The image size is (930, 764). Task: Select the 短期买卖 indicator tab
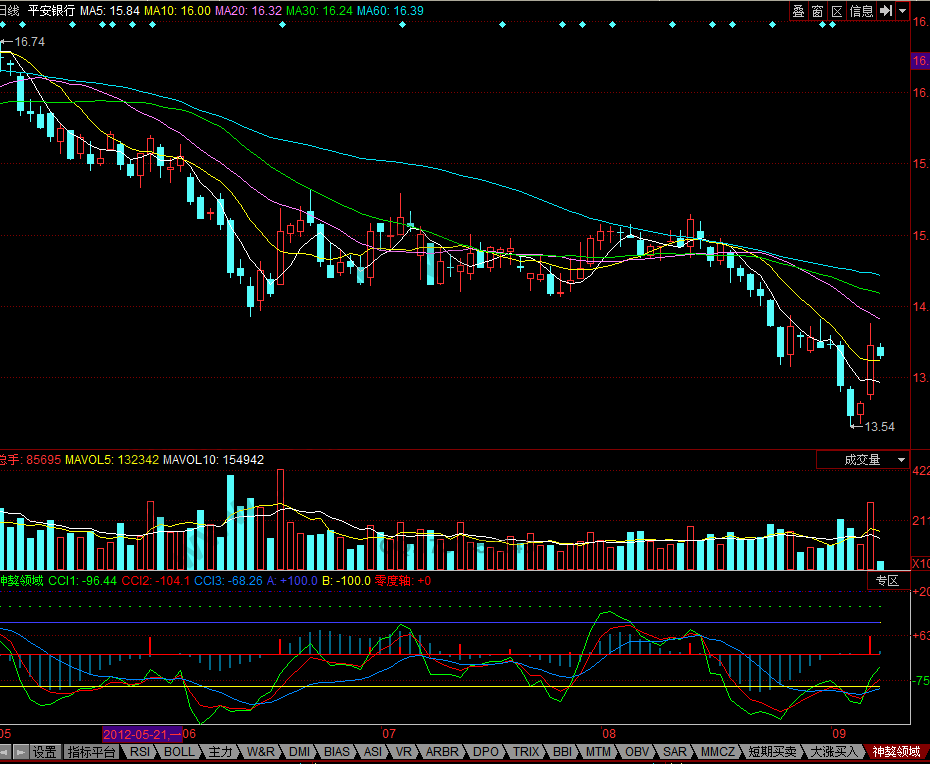click(775, 752)
